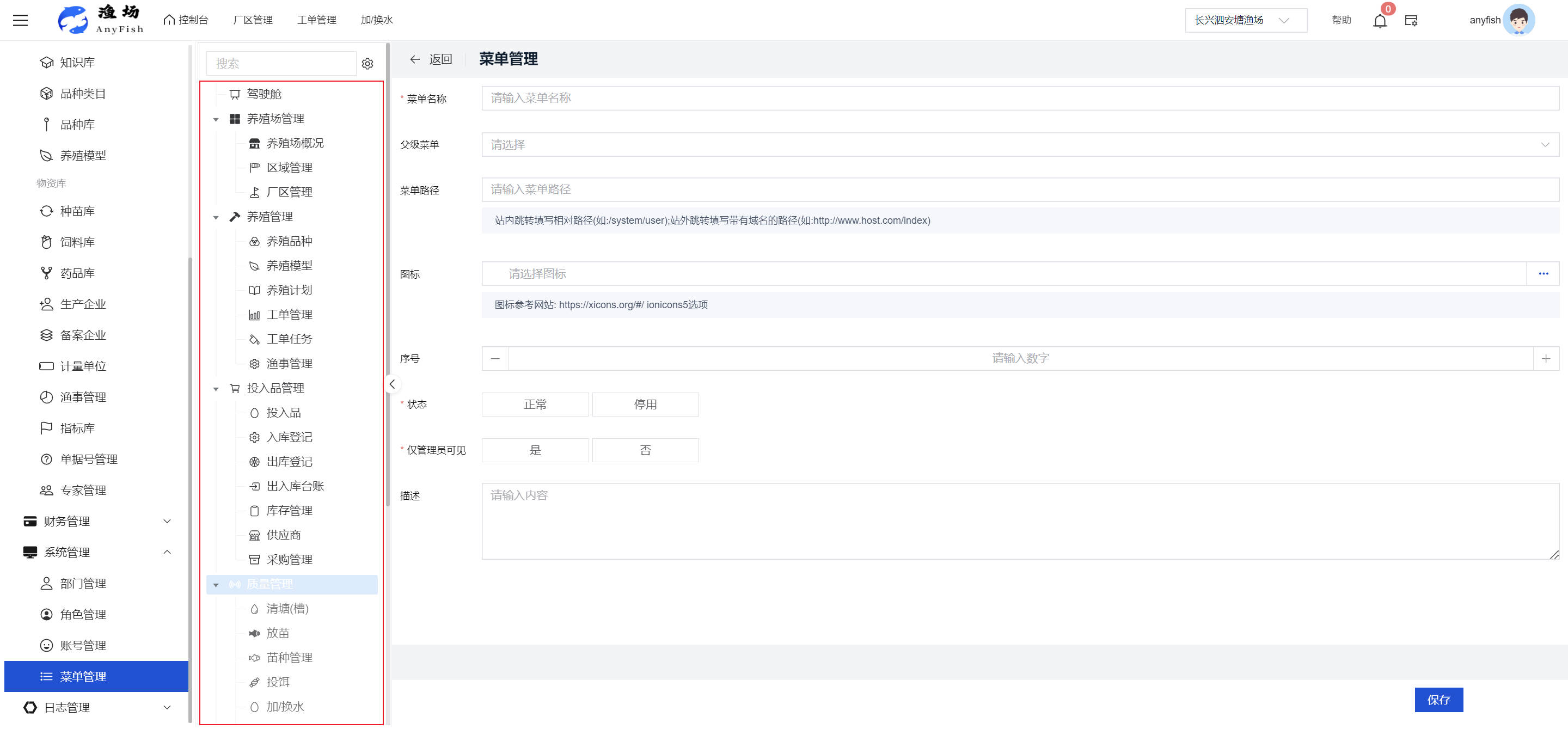Click the 菜单名称 input field

1020,98
